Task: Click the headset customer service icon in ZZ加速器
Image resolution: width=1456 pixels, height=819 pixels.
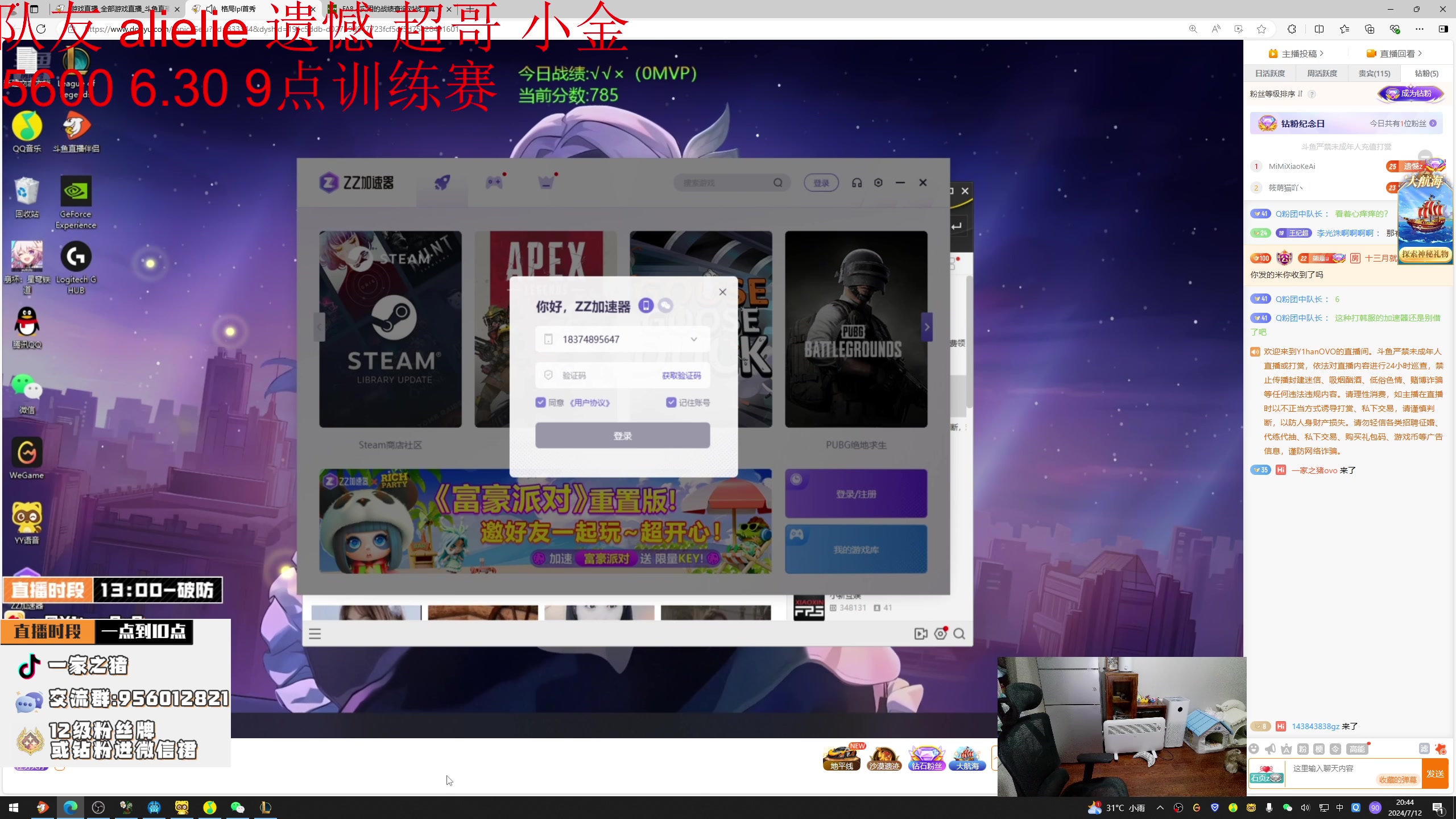Action: pos(857,183)
